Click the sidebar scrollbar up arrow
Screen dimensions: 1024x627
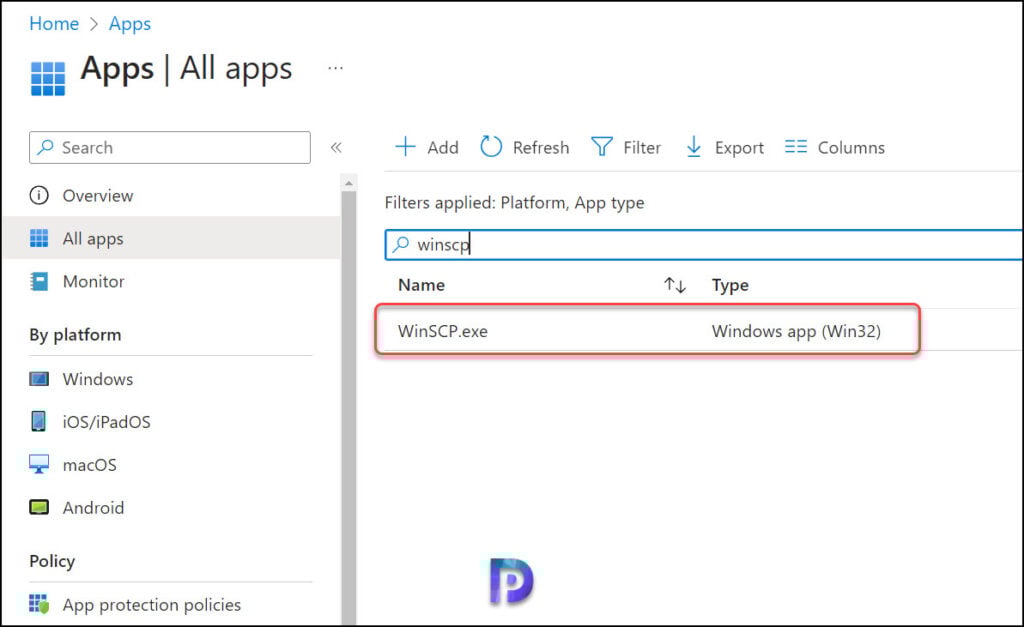(x=349, y=184)
